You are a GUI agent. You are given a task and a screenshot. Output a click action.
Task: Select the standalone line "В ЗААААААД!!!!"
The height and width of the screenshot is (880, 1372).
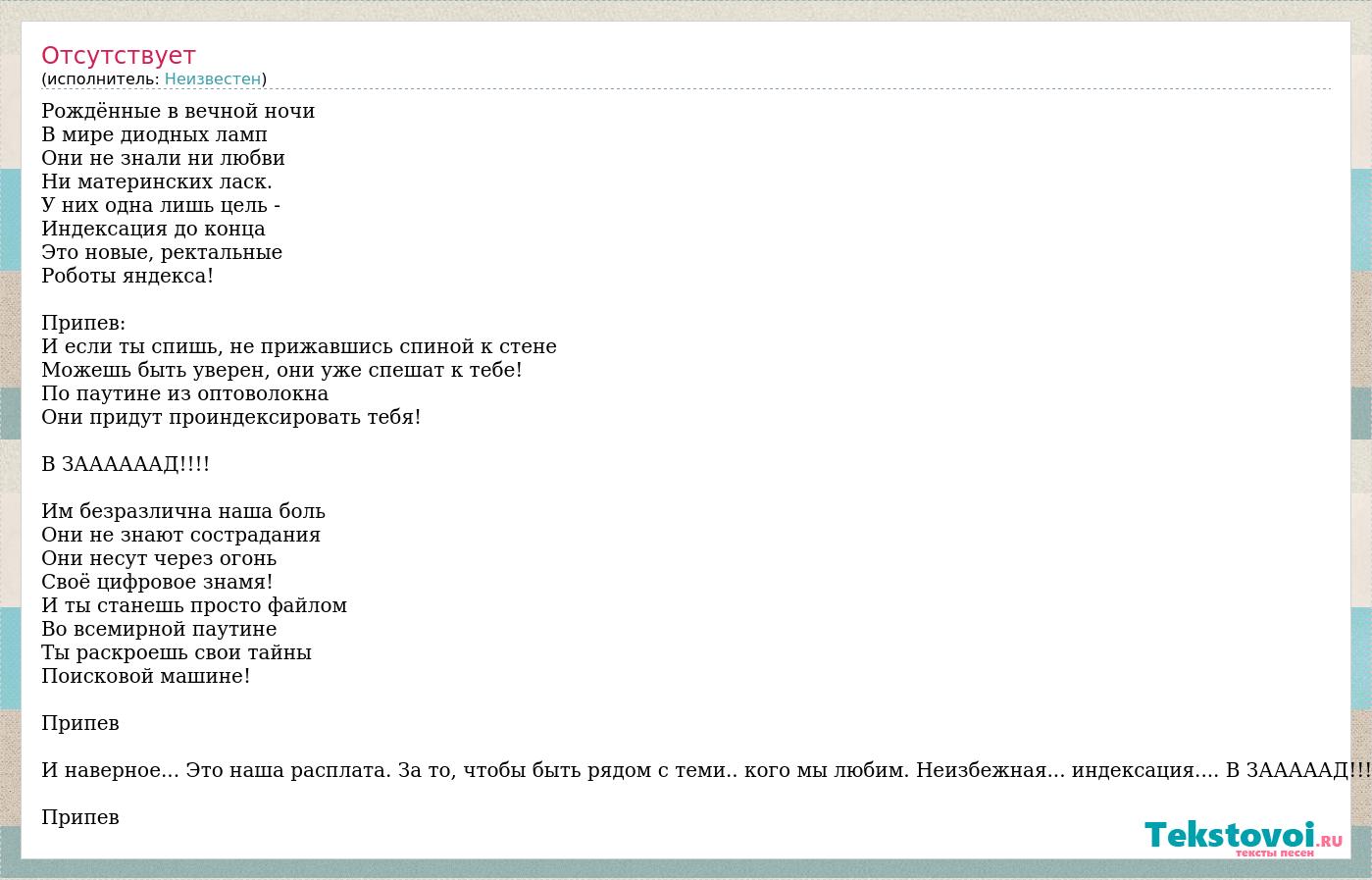126,464
